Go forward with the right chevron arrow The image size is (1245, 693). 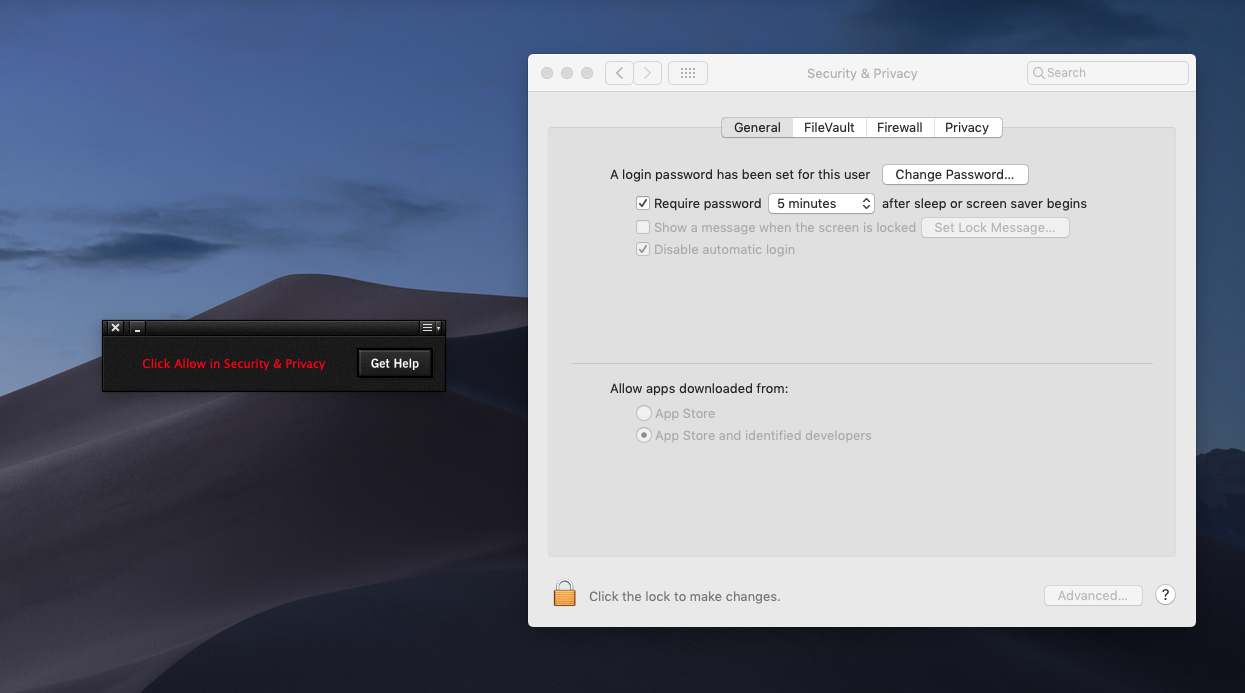pos(648,73)
